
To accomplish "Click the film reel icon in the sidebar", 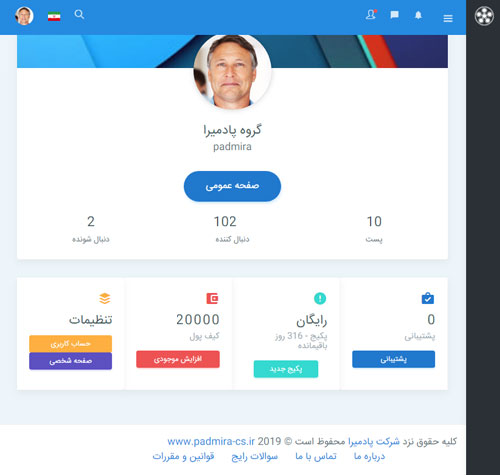I will [x=484, y=16].
